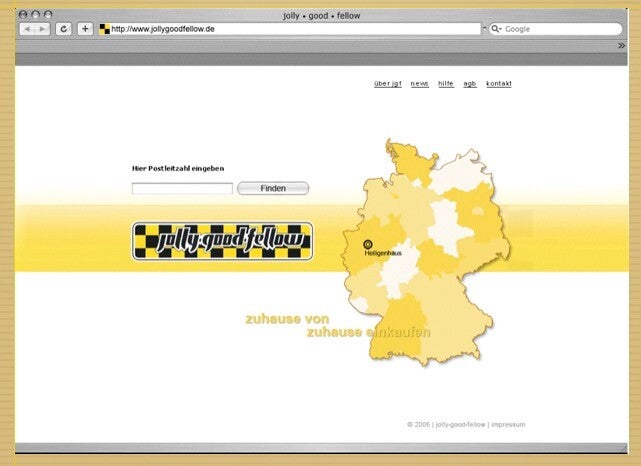Viewport: 641px width, 466px height.
Task: Click the 'Heiligenhaus' map label
Action: (383, 253)
